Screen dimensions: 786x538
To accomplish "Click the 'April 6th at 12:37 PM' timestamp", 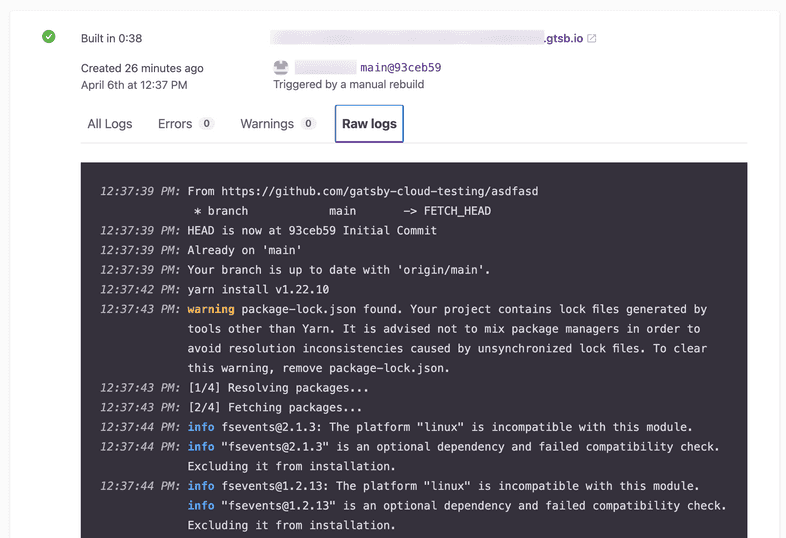I will tap(134, 85).
